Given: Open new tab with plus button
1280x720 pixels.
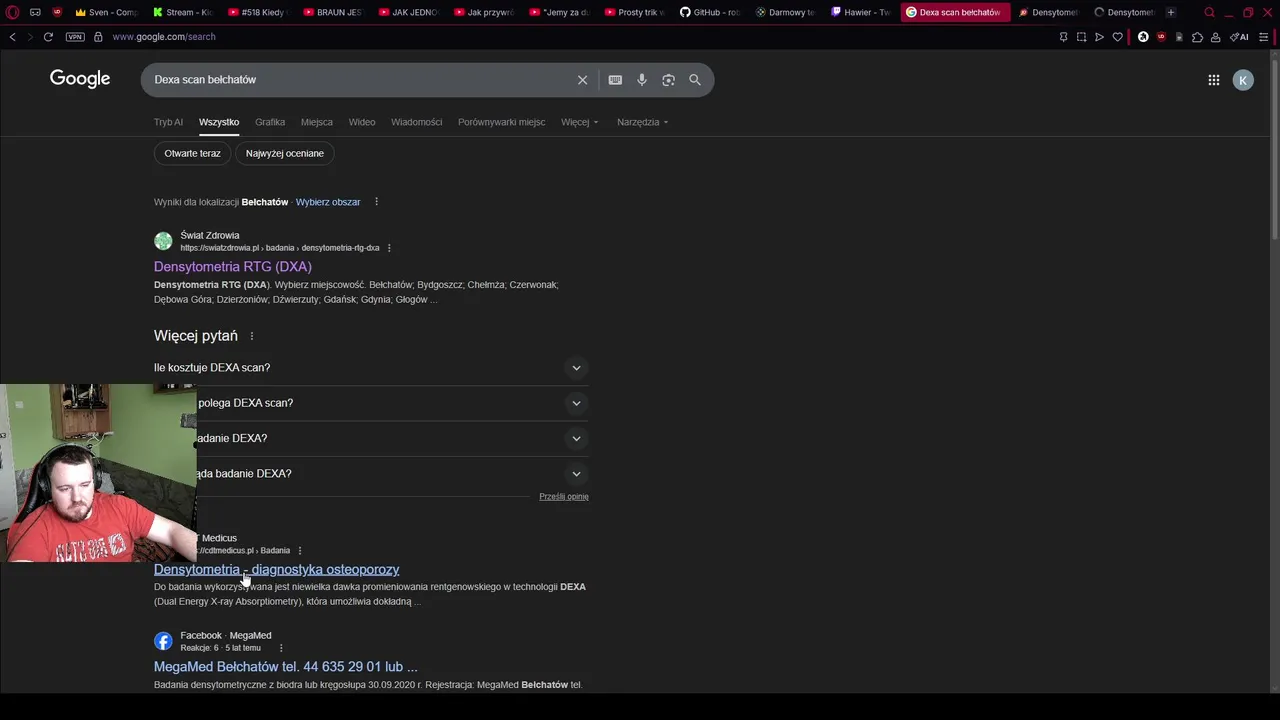Looking at the screenshot, I should pyautogui.click(x=1171, y=12).
